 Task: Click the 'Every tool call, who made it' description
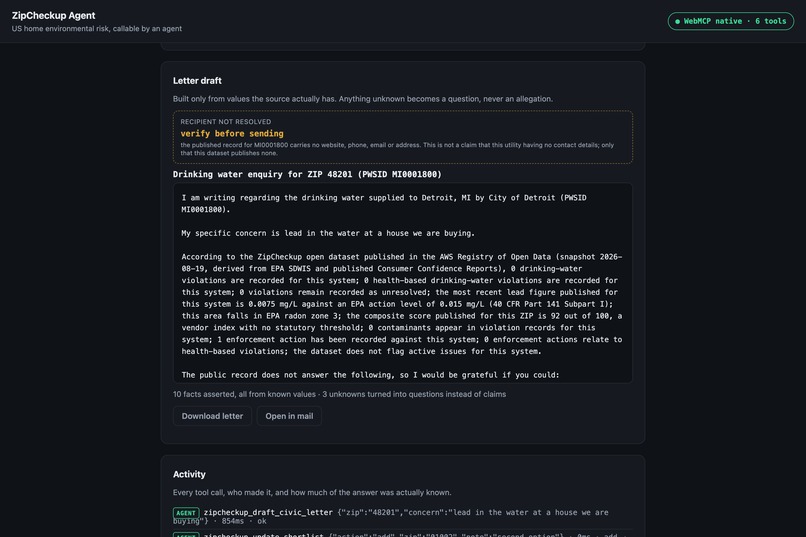[x=312, y=492]
